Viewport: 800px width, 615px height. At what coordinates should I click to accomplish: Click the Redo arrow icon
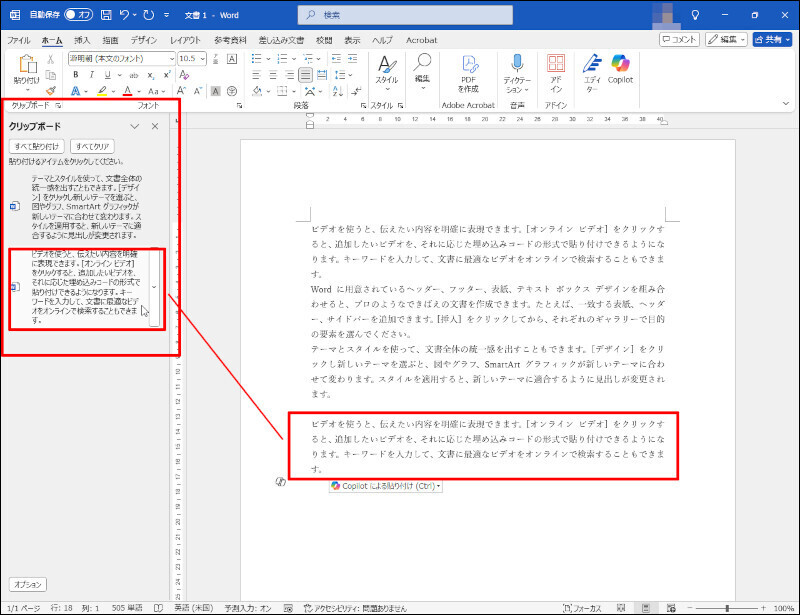pos(148,15)
